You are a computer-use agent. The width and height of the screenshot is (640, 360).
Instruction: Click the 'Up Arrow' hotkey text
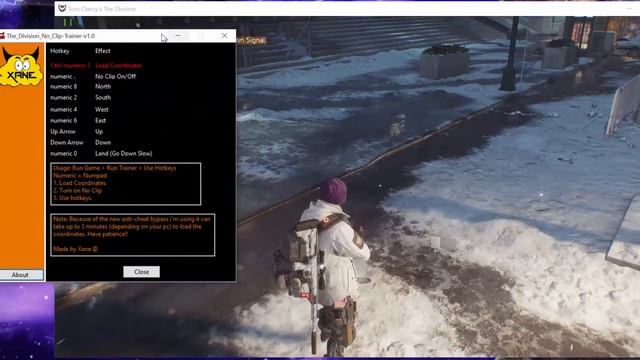click(x=63, y=131)
